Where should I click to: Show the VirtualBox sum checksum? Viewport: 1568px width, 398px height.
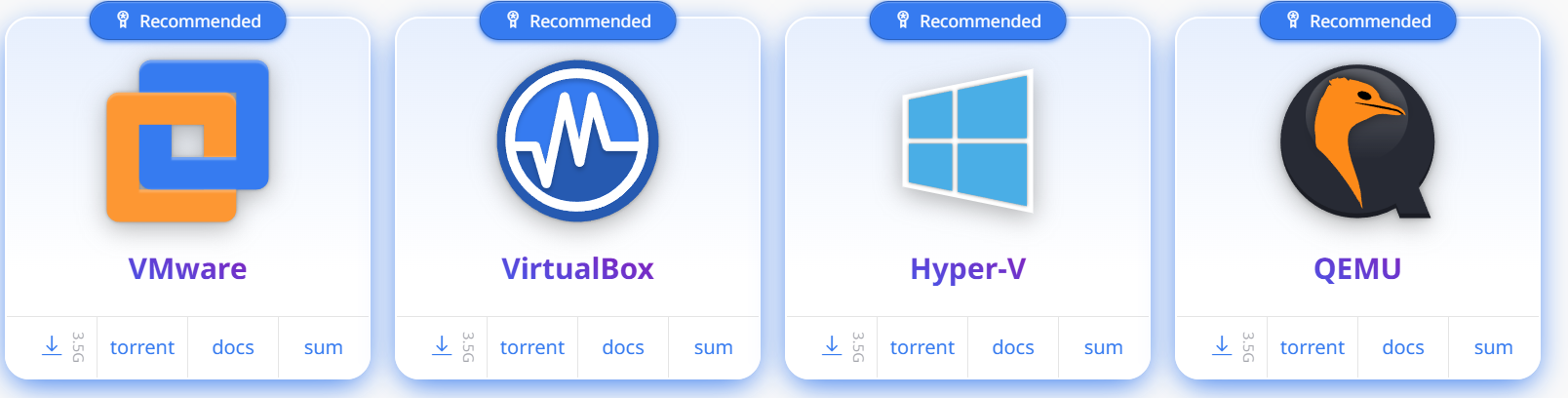pyautogui.click(x=714, y=348)
